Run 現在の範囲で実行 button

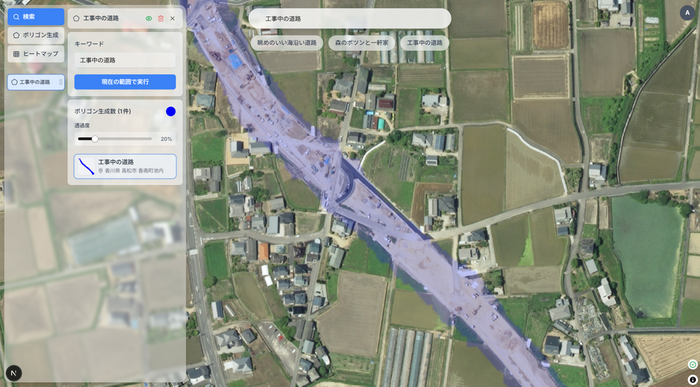pos(125,82)
